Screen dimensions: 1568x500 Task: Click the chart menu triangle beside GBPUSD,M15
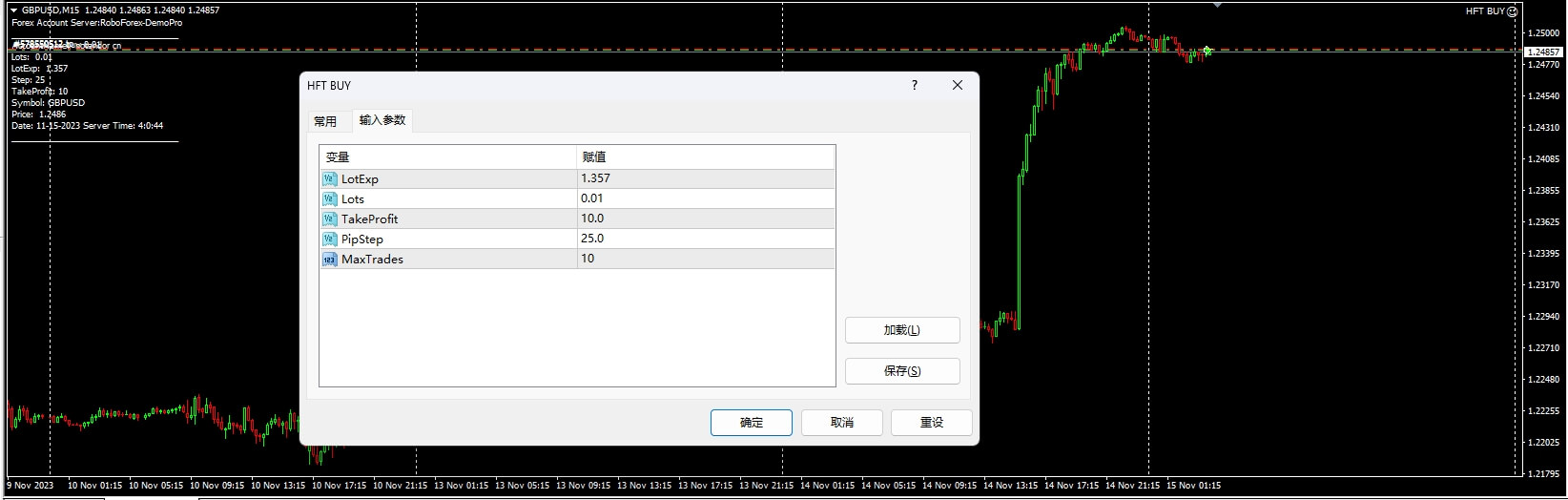13,10
